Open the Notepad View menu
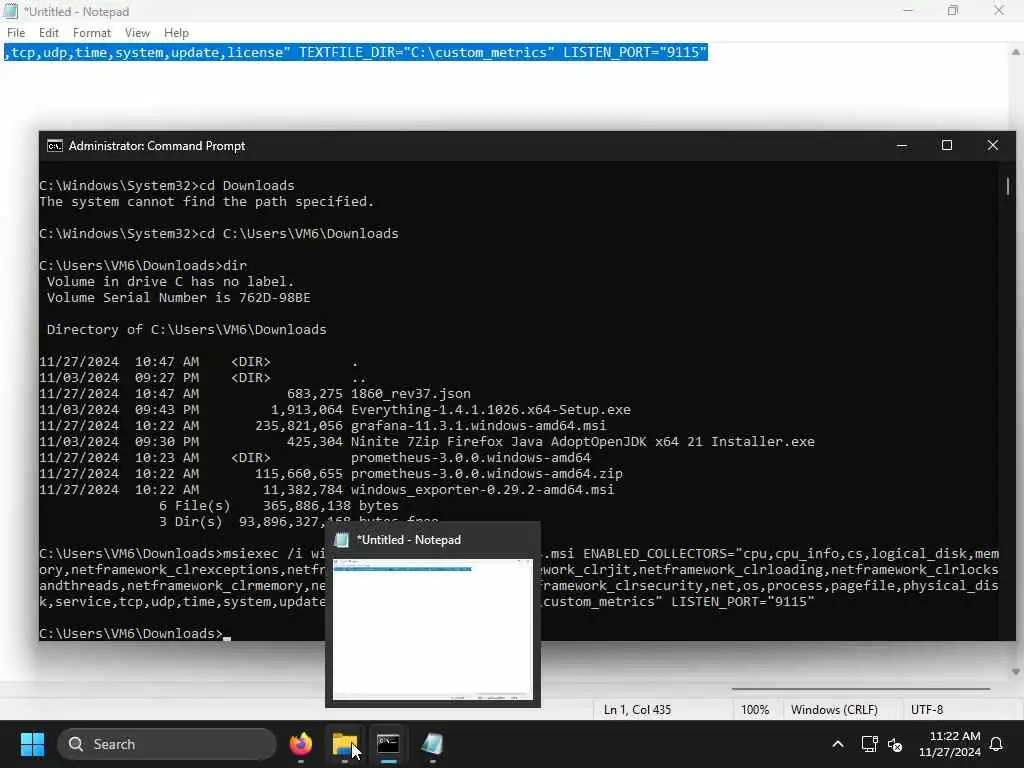Screen dimensions: 1024x768 tap(137, 33)
